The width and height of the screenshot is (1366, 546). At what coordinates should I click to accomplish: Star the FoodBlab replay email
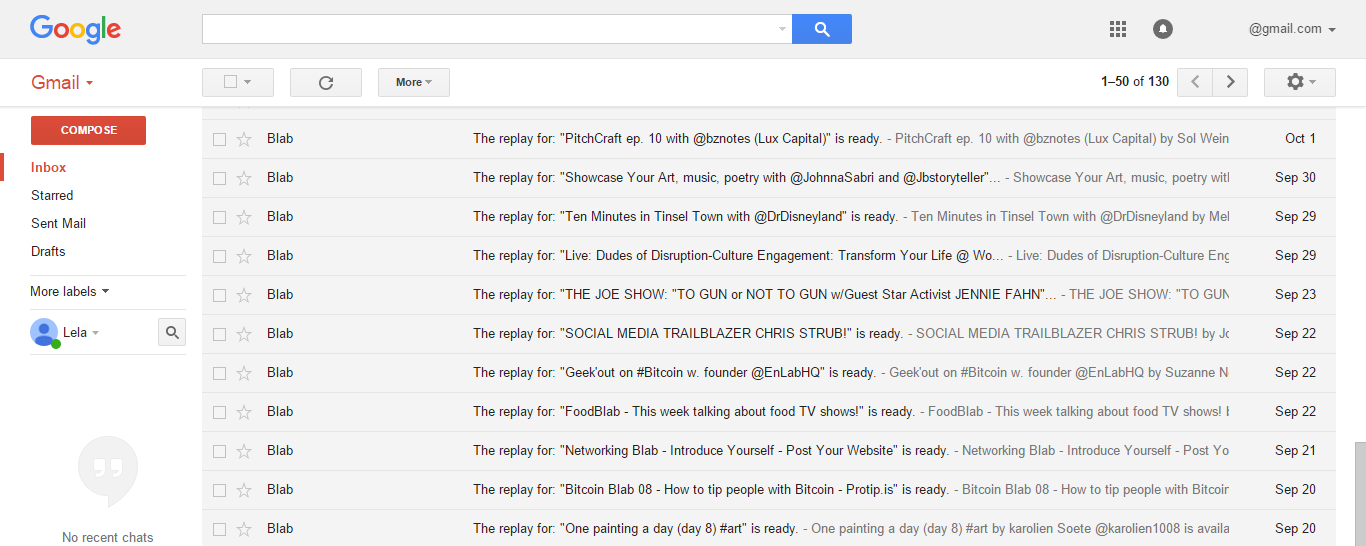pyautogui.click(x=244, y=412)
